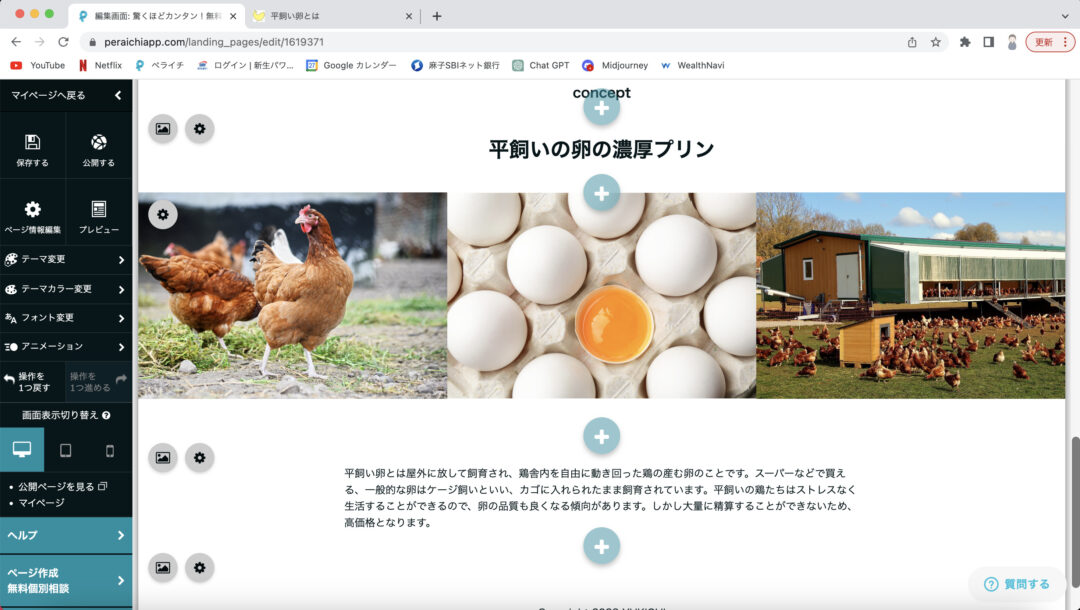The image size is (1080, 610).
Task: Add block with plus below the description paragraph
Action: pos(601,546)
